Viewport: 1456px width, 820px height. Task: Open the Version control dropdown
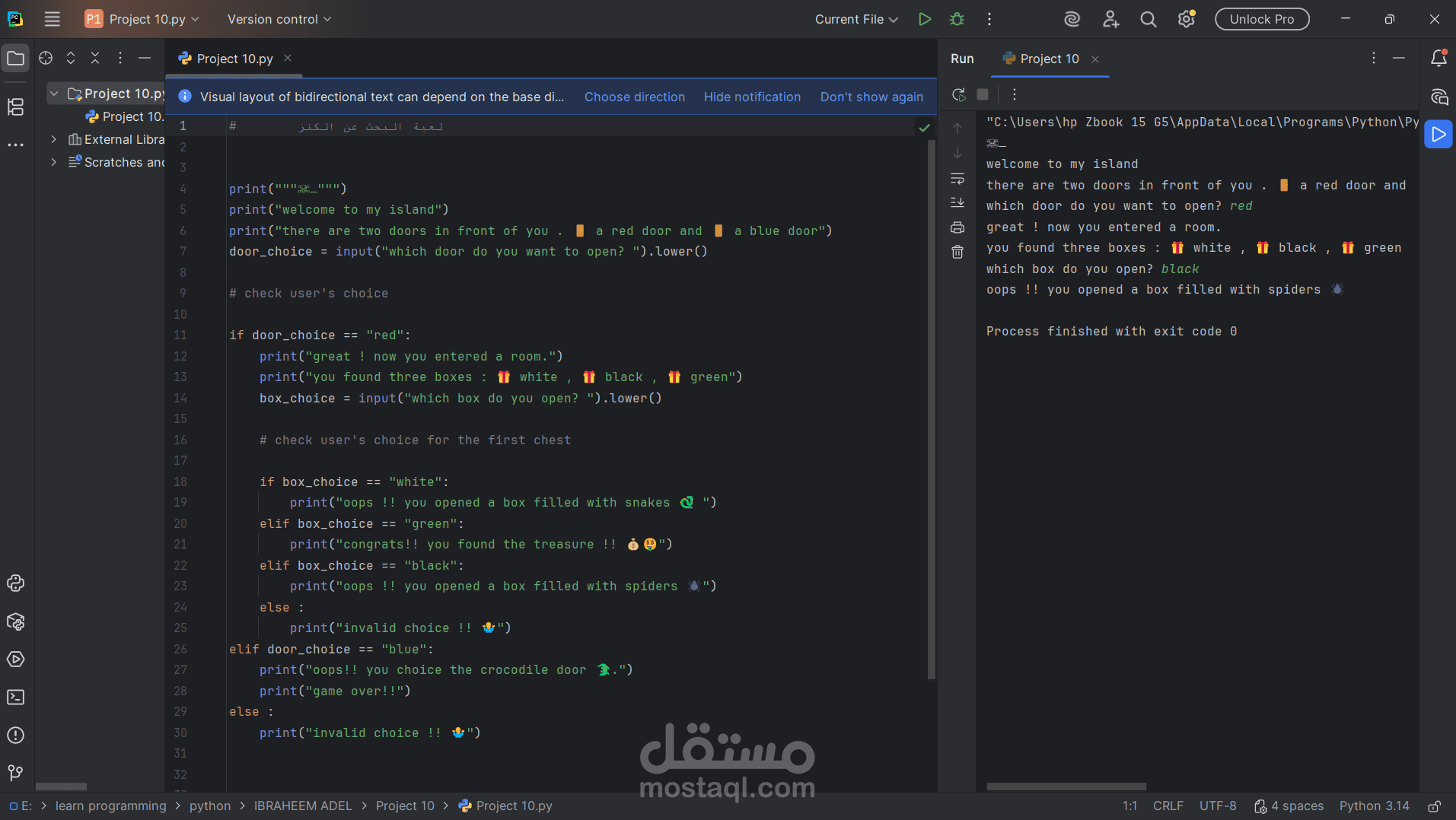coord(278,19)
